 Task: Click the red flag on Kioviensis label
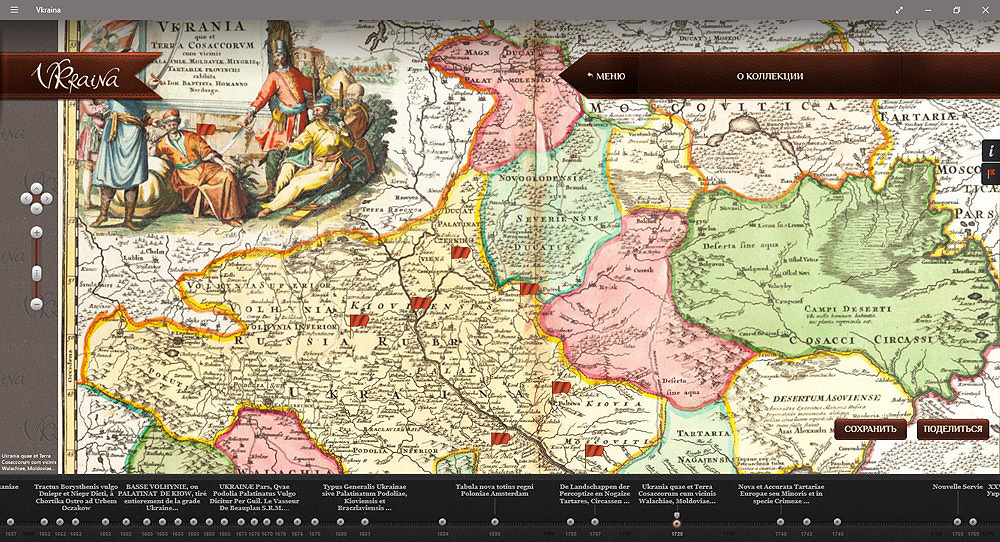point(421,303)
